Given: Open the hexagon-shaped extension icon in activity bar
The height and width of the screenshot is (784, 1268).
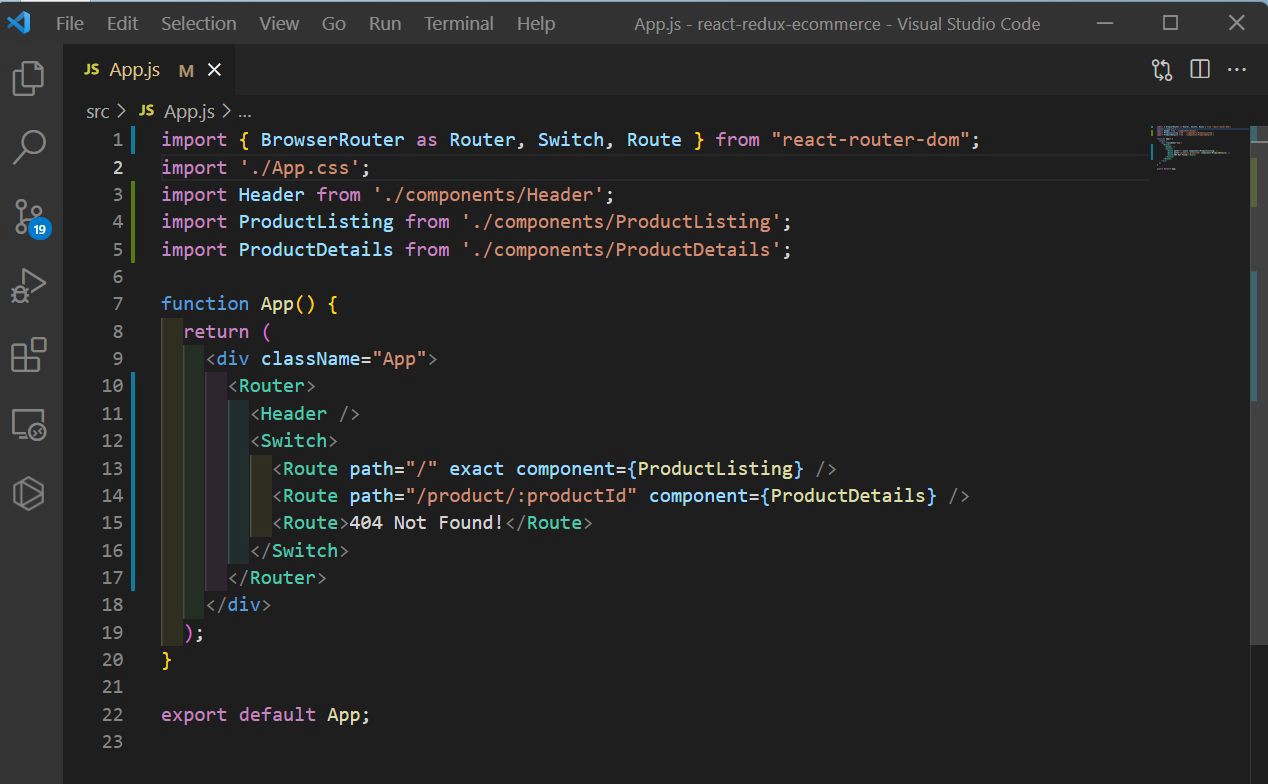Looking at the screenshot, I should point(28,493).
